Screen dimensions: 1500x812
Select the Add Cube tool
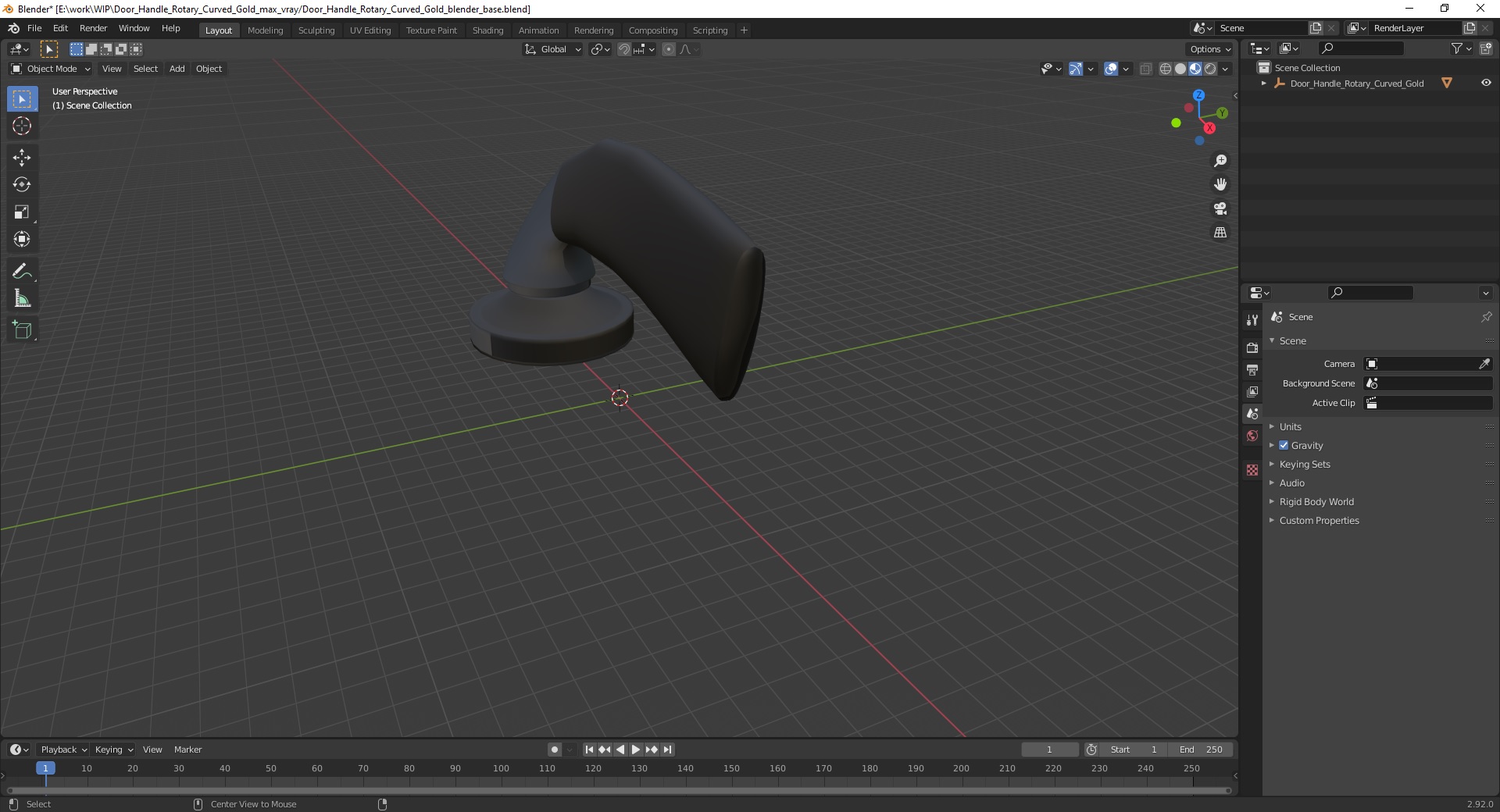click(x=22, y=330)
